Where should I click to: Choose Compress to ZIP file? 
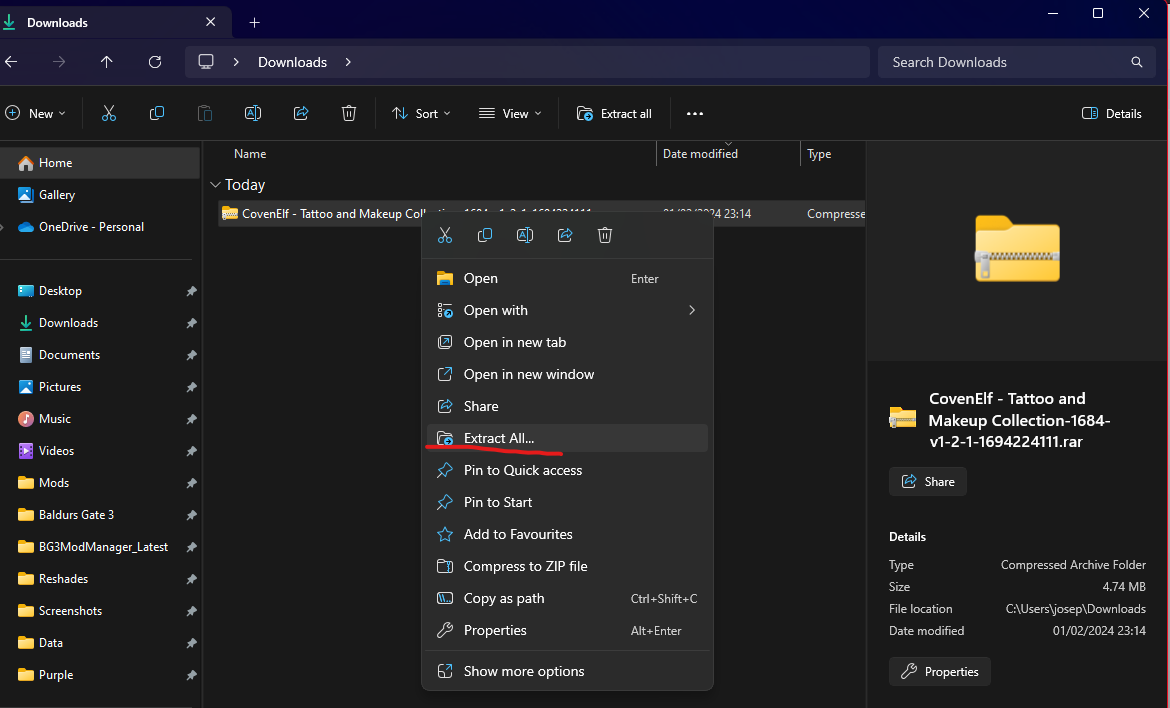tap(523, 566)
